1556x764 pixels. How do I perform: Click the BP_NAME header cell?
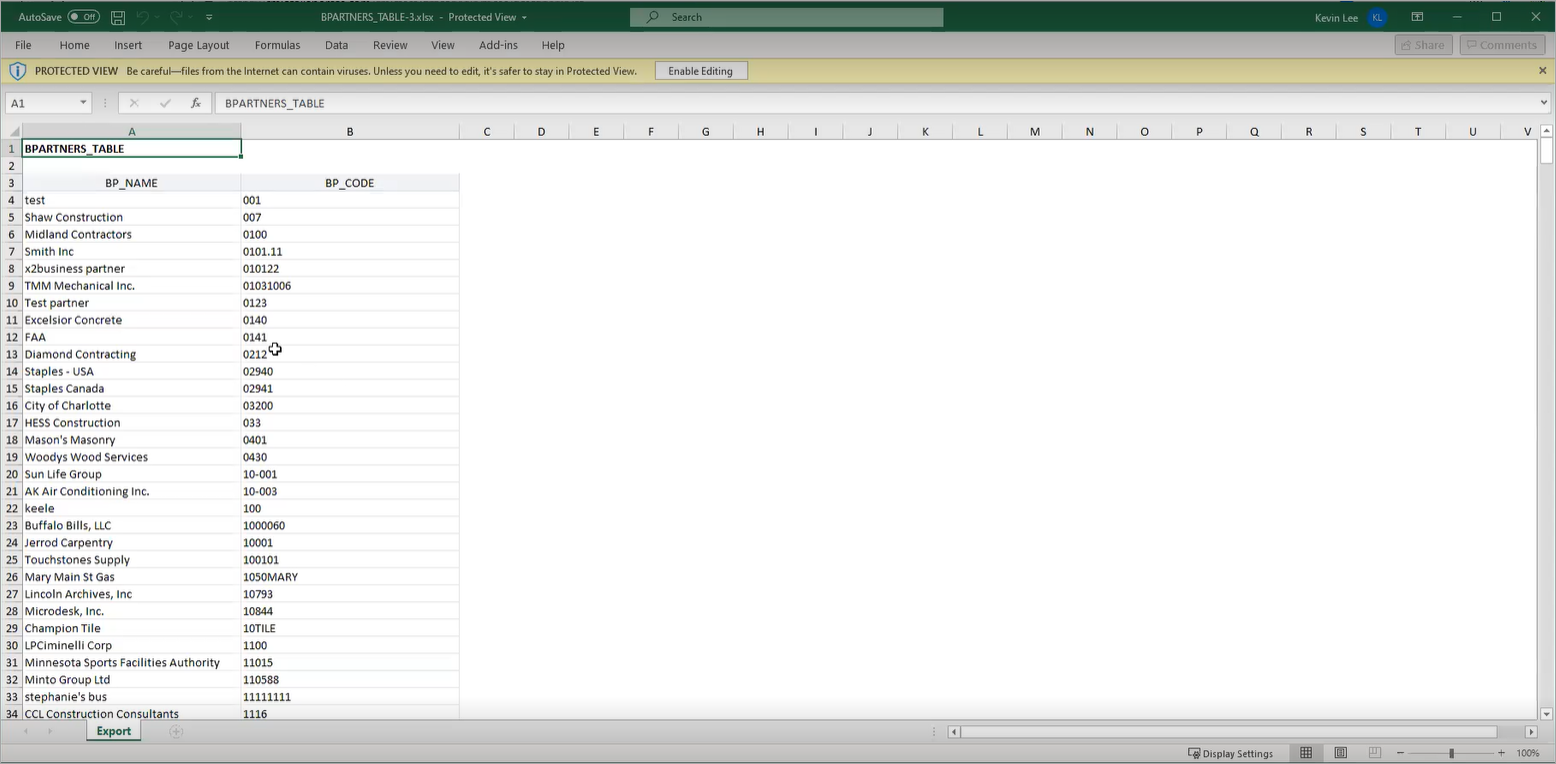(x=131, y=183)
